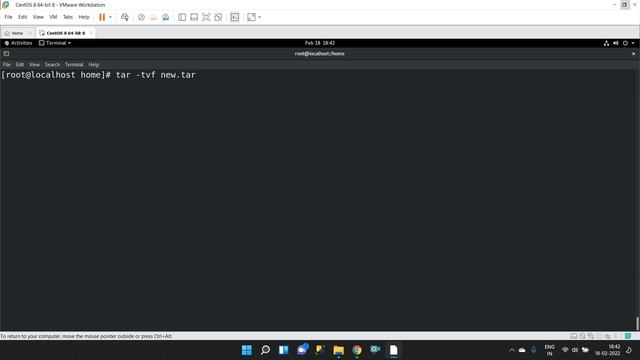Screen dimensions: 640x360
Task: Revert the virtual machine to its snapshot
Action: (153, 17)
